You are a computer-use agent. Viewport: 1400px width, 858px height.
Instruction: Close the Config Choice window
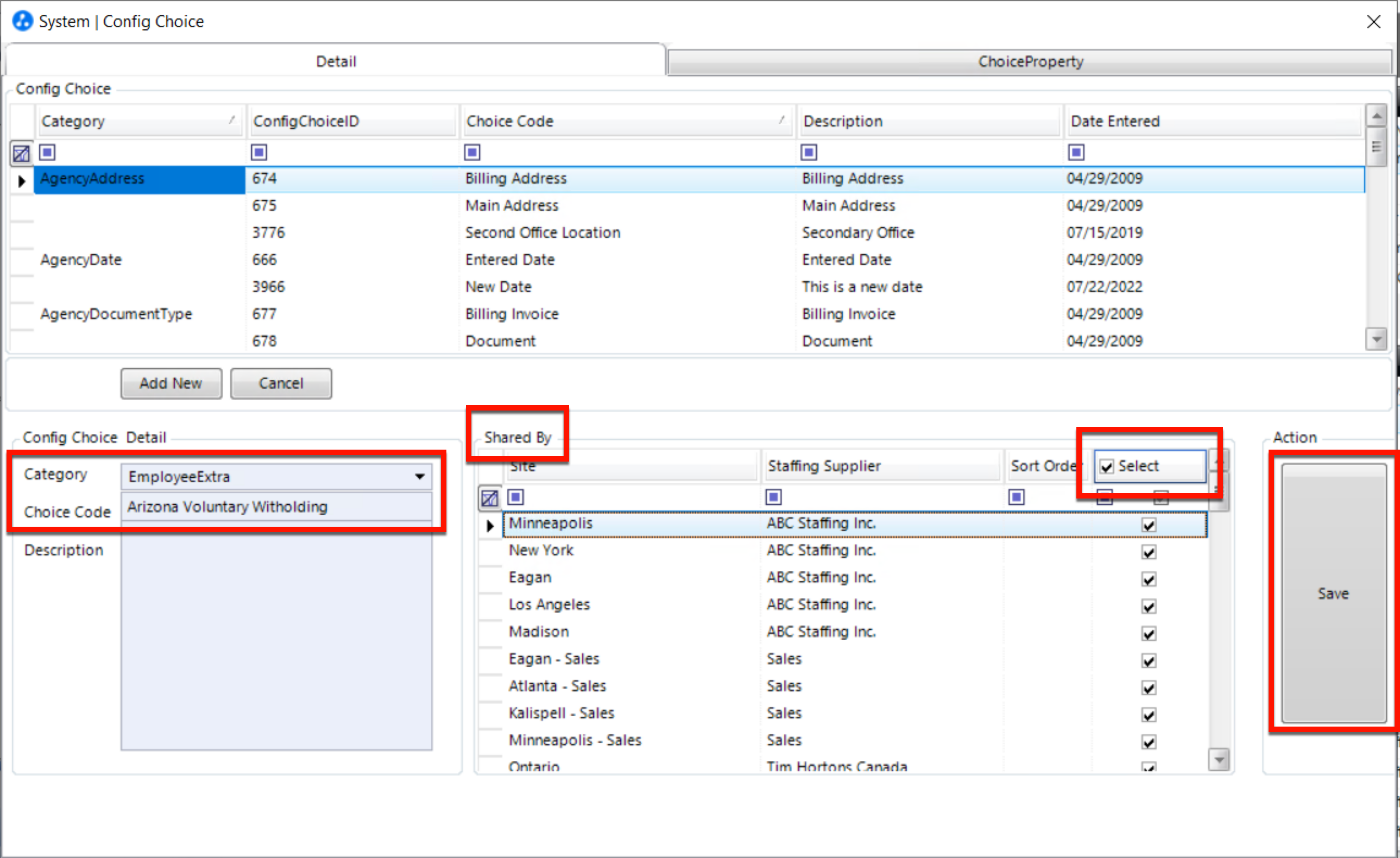pyautogui.click(x=1373, y=22)
